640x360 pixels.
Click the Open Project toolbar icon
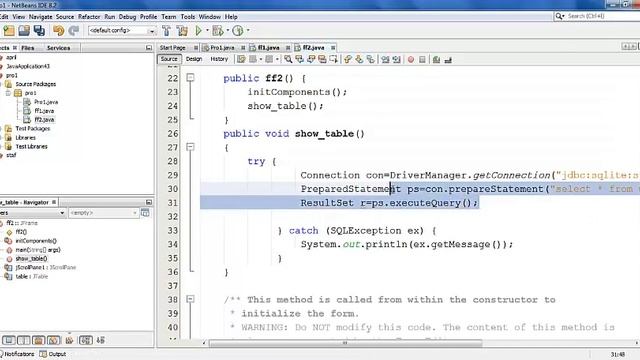click(x=24, y=31)
